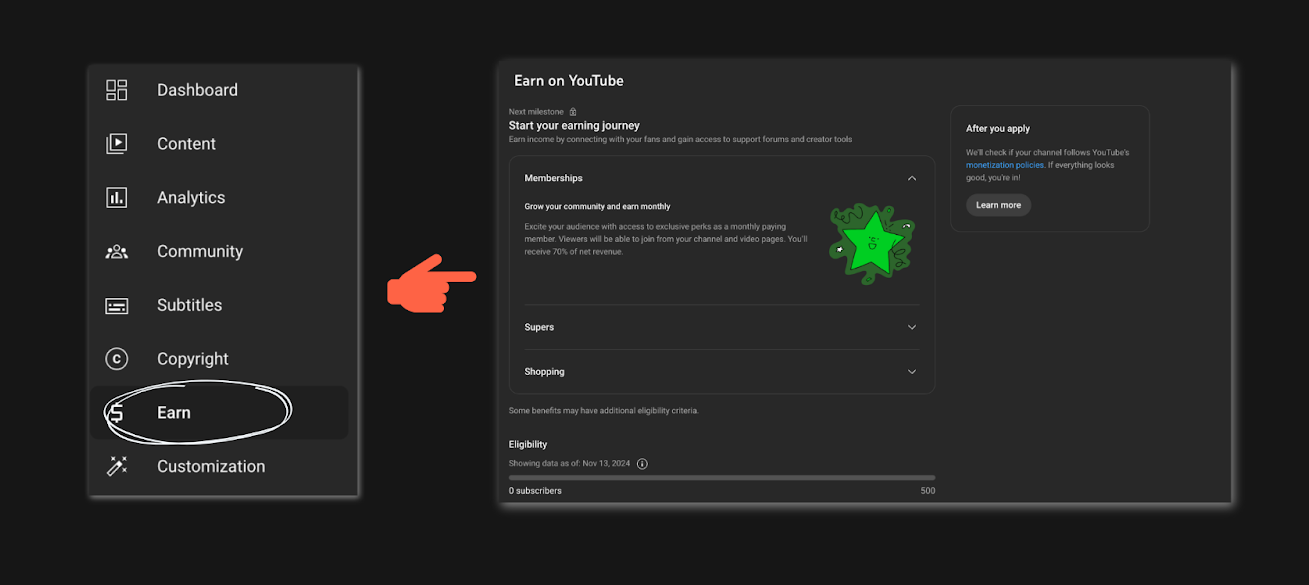The width and height of the screenshot is (1309, 585).
Task: Click the Analytics bar-chart icon
Action: 116,197
